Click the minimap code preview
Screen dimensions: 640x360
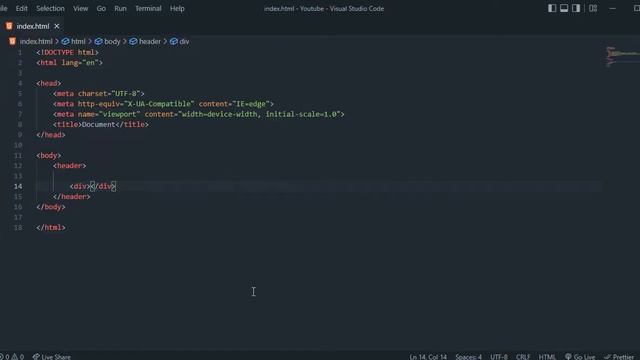pyautogui.click(x=622, y=56)
